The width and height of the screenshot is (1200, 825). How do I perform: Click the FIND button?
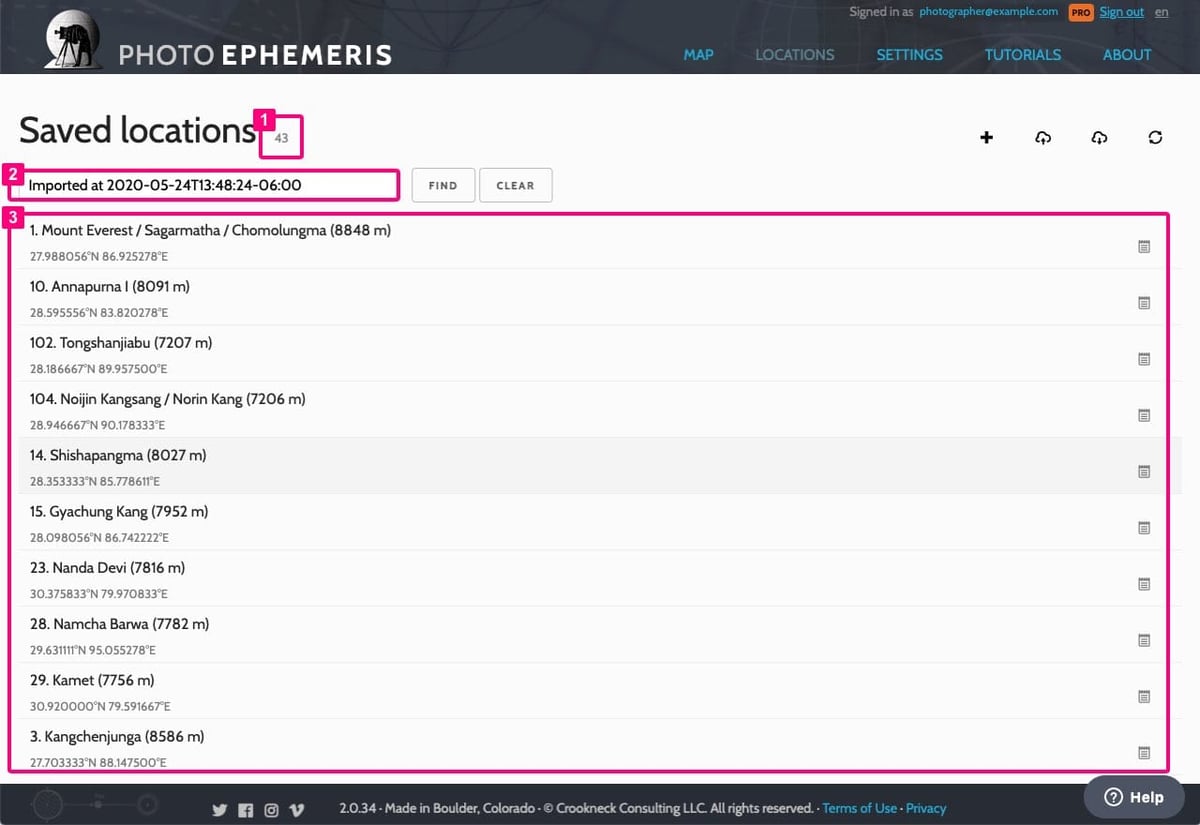[443, 186]
